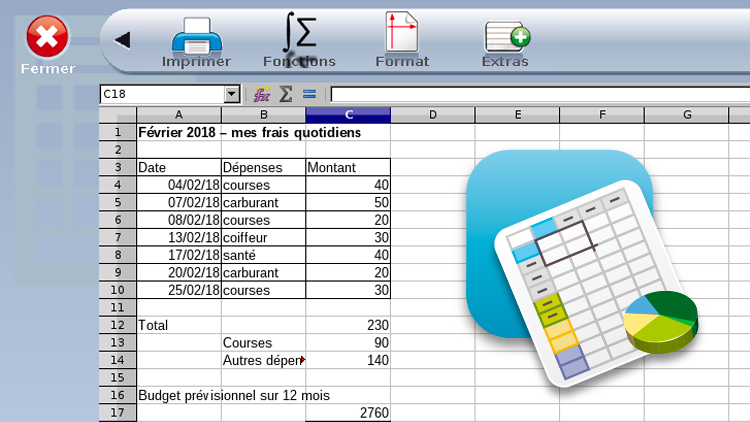Image resolution: width=750 pixels, height=422 pixels.
Task: Select column B header
Action: (264, 115)
